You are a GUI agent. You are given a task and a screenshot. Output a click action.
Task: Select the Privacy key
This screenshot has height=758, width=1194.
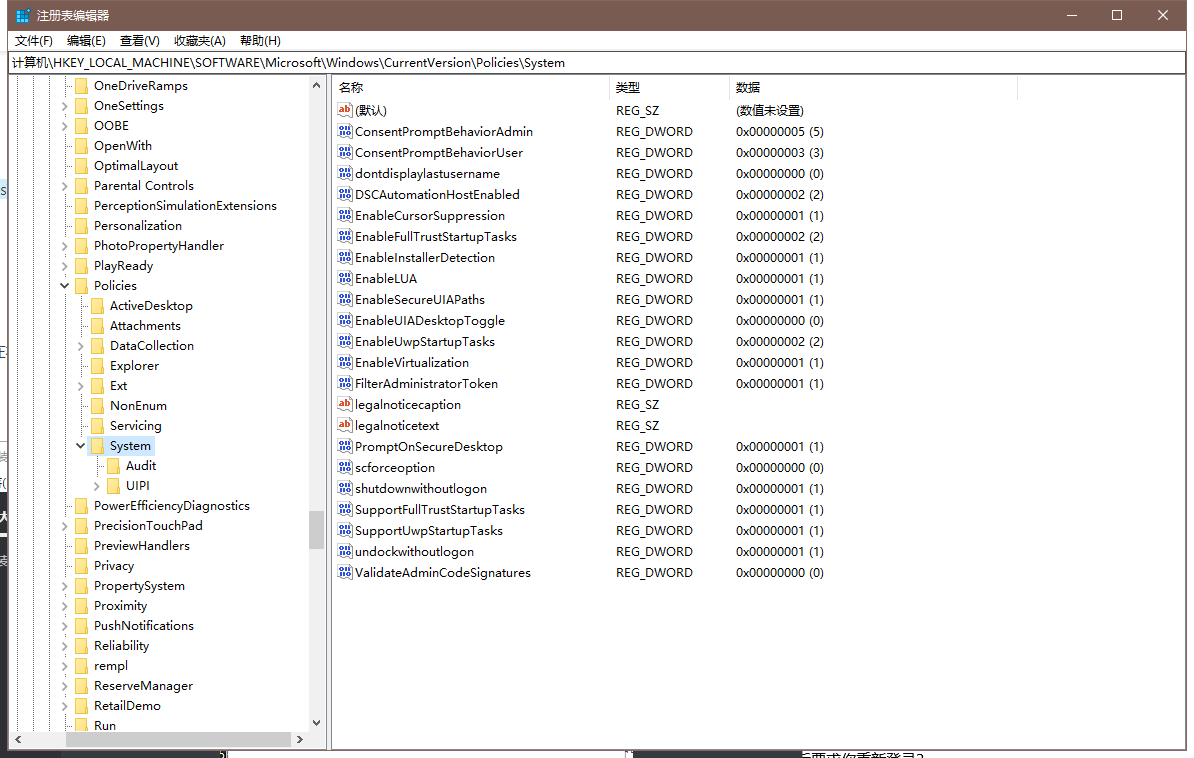click(113, 565)
